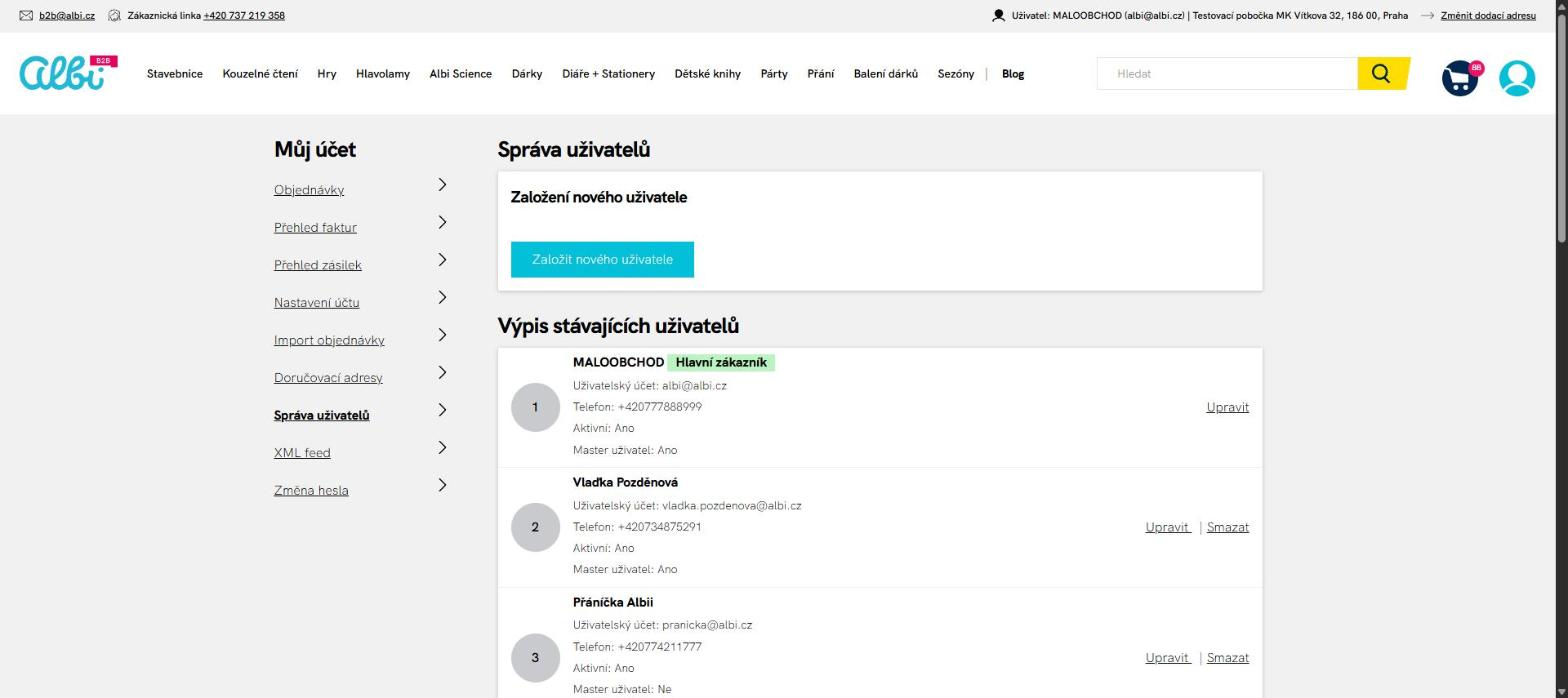Open the Balení dárků menu category
1568x698 pixels.
886,74
